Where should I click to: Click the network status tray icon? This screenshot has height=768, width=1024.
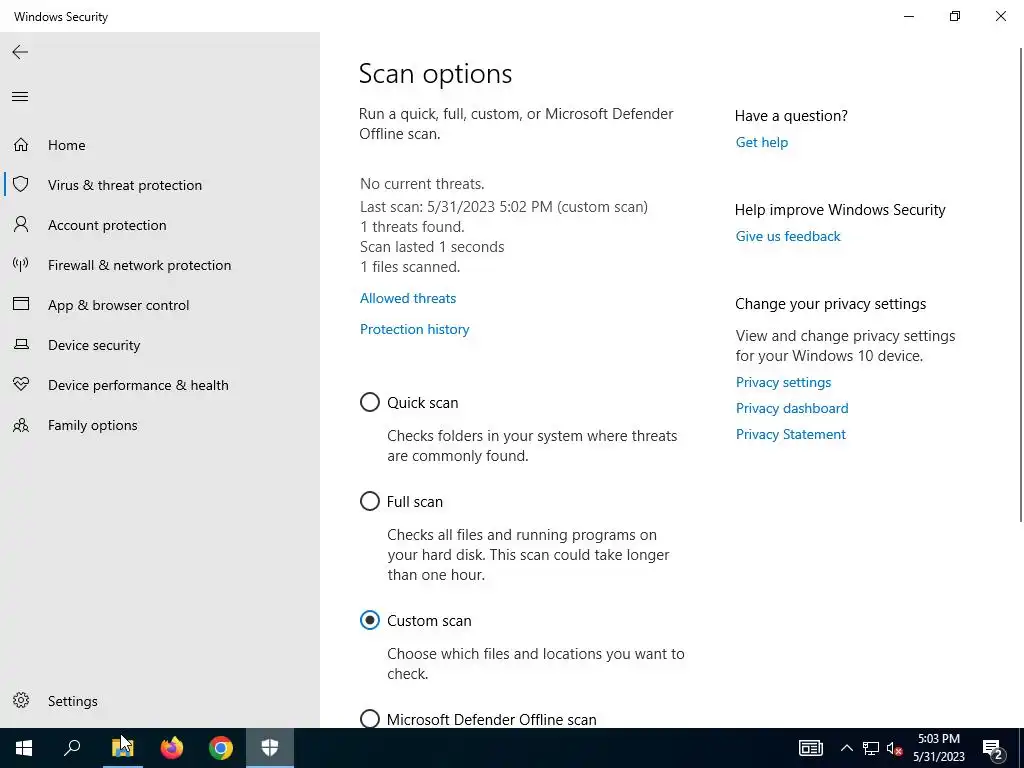pyautogui.click(x=871, y=748)
